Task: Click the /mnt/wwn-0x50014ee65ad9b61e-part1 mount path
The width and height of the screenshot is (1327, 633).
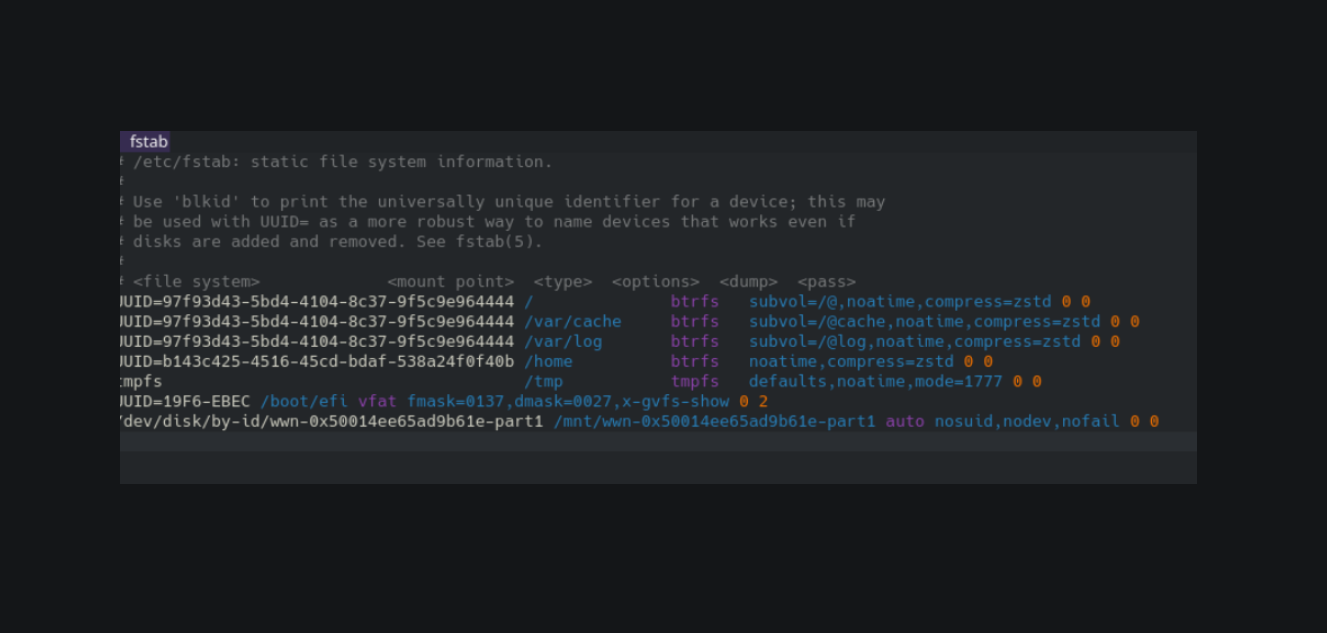Action: 714,422
